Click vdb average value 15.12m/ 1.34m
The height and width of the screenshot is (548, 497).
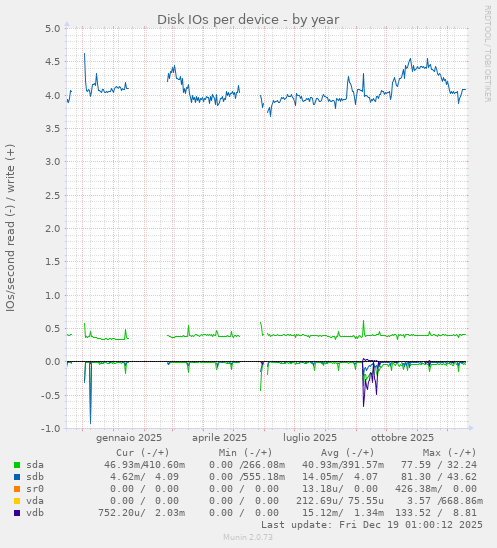pyautogui.click(x=343, y=513)
